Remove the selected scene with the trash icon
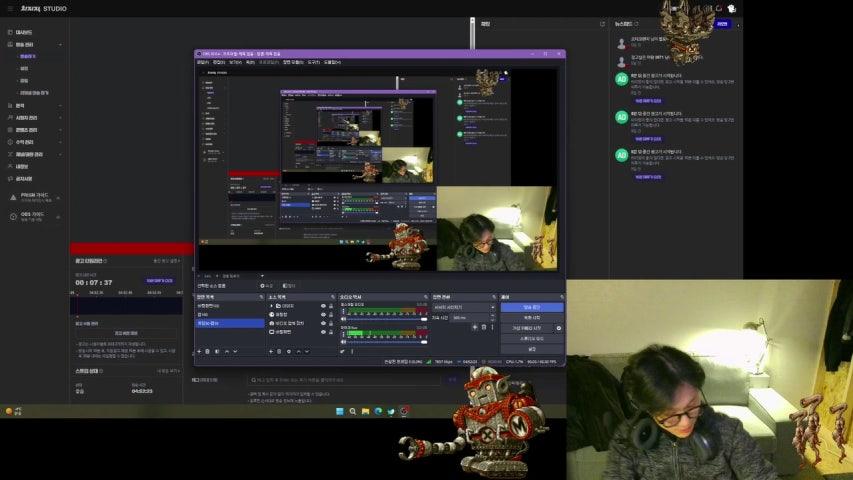 coord(208,352)
